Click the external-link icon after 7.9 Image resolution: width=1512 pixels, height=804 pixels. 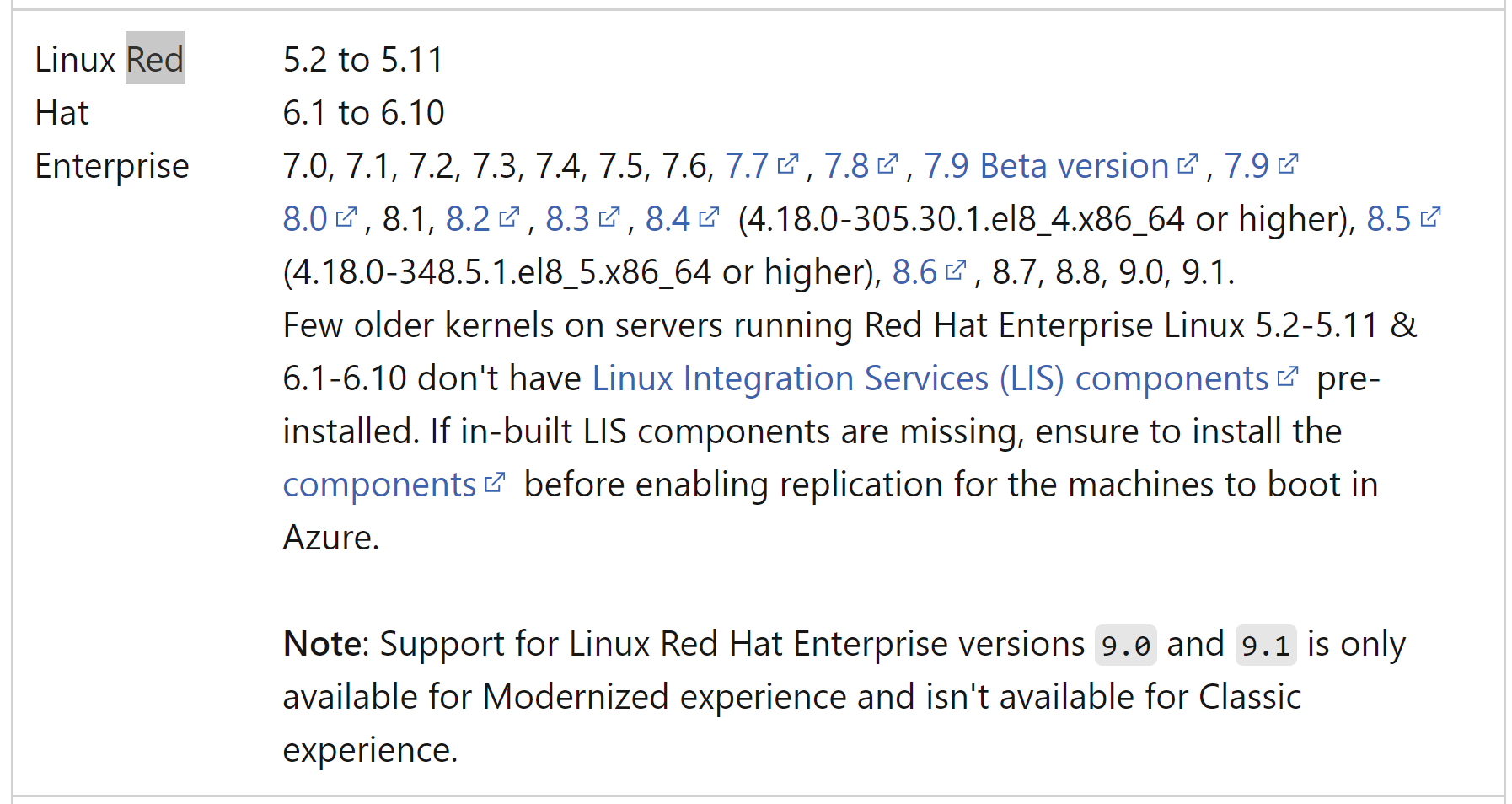[1288, 163]
